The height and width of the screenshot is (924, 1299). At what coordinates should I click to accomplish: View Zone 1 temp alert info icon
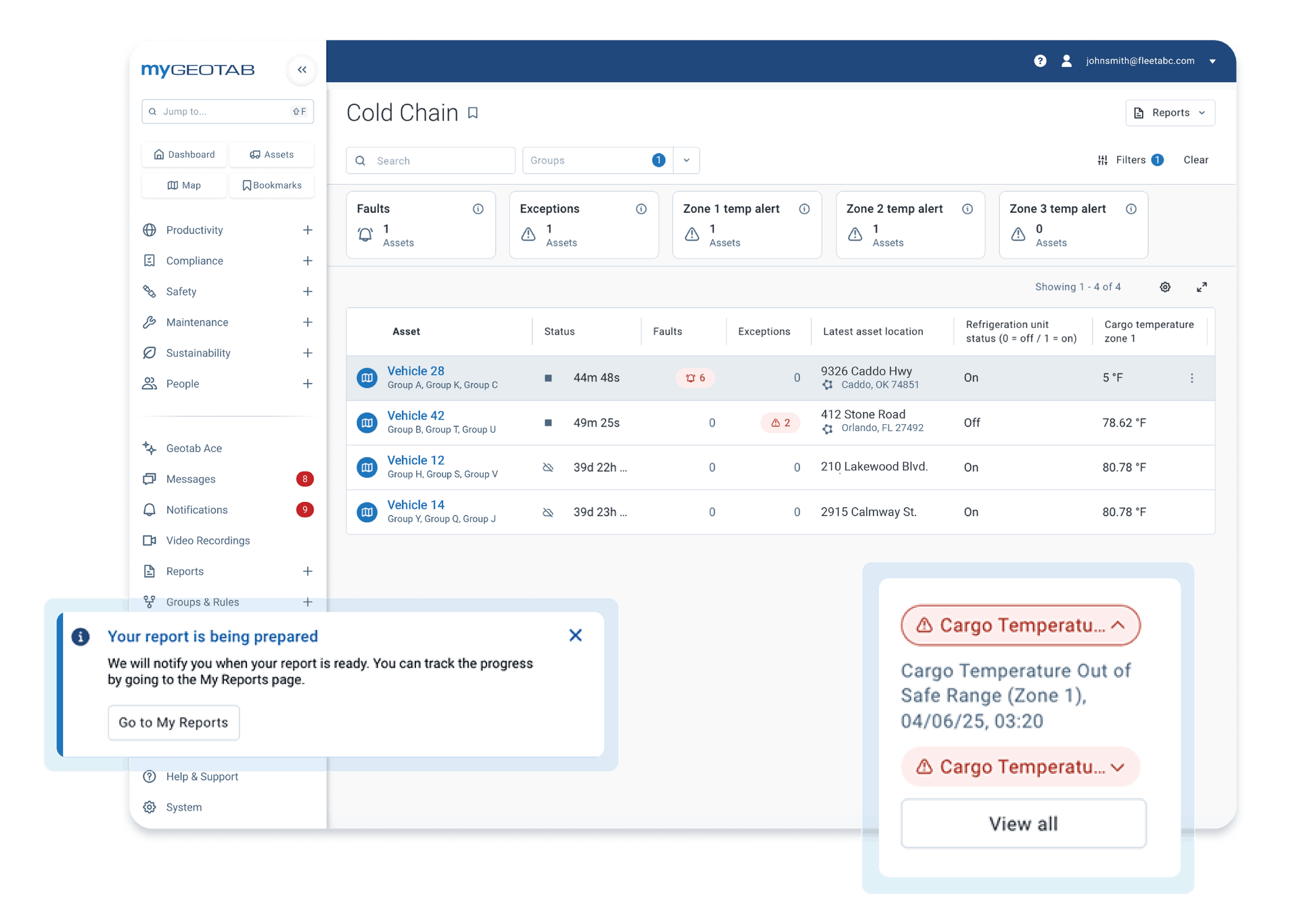[804, 209]
